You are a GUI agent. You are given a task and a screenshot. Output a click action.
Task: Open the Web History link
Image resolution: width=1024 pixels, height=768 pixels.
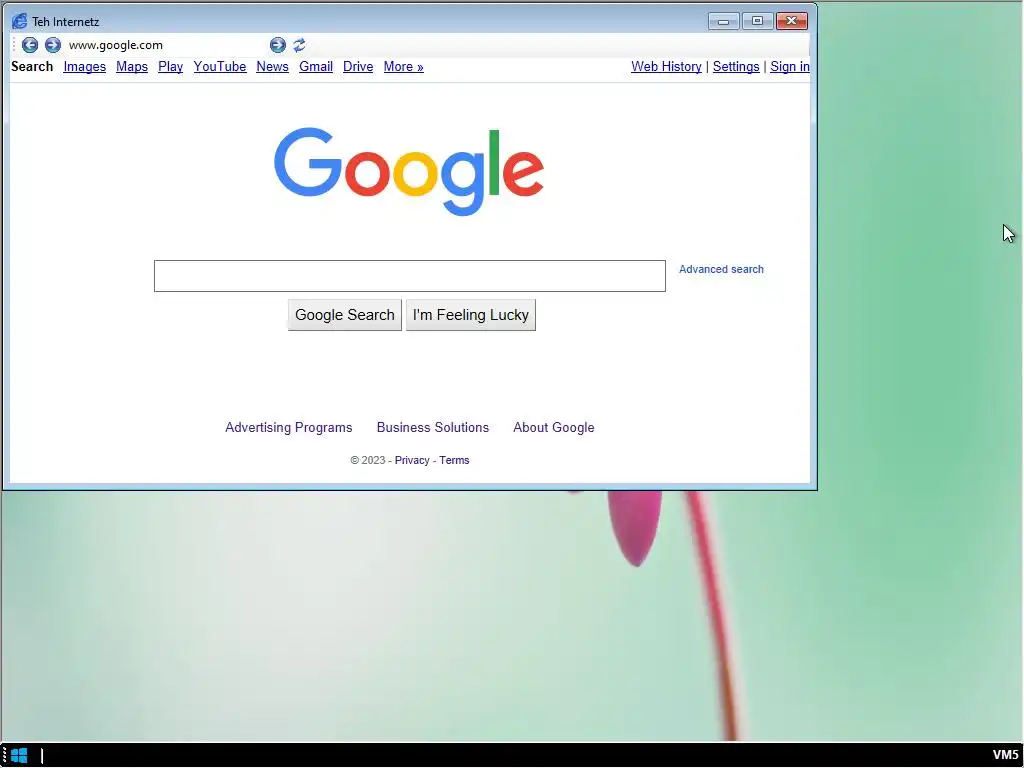tap(666, 67)
